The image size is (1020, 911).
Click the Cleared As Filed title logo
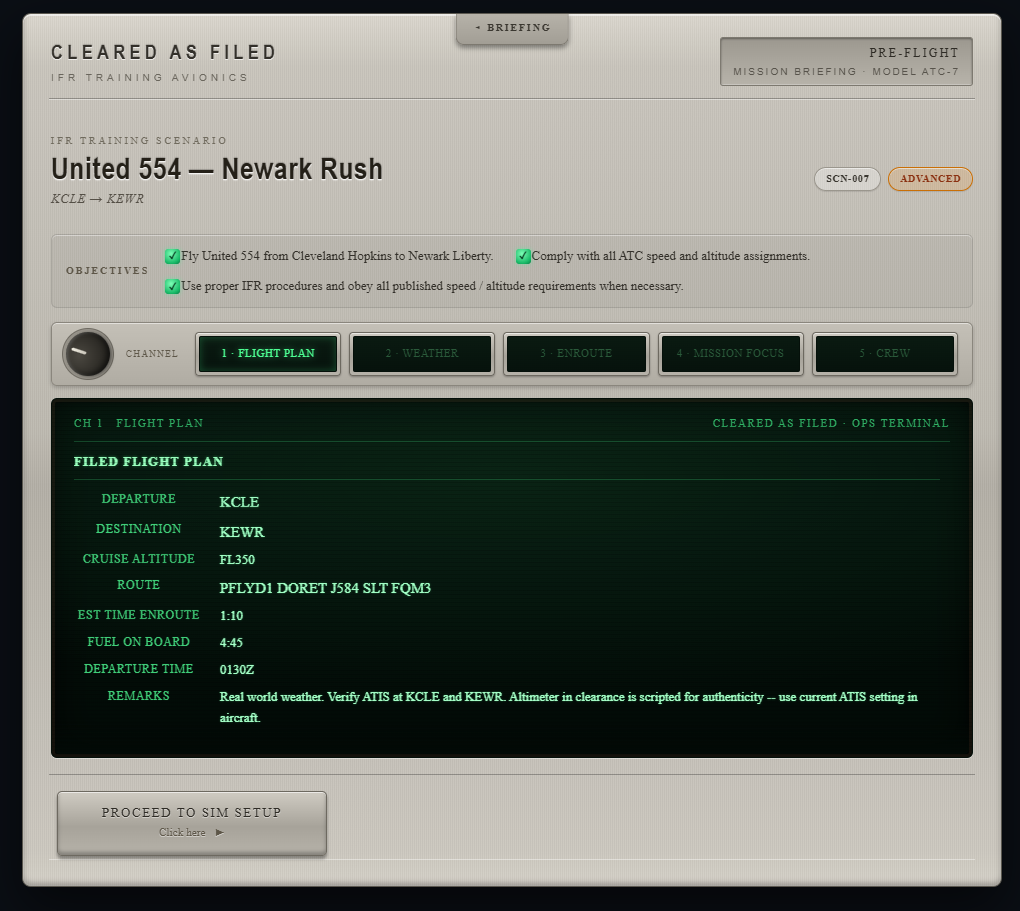click(x=164, y=52)
